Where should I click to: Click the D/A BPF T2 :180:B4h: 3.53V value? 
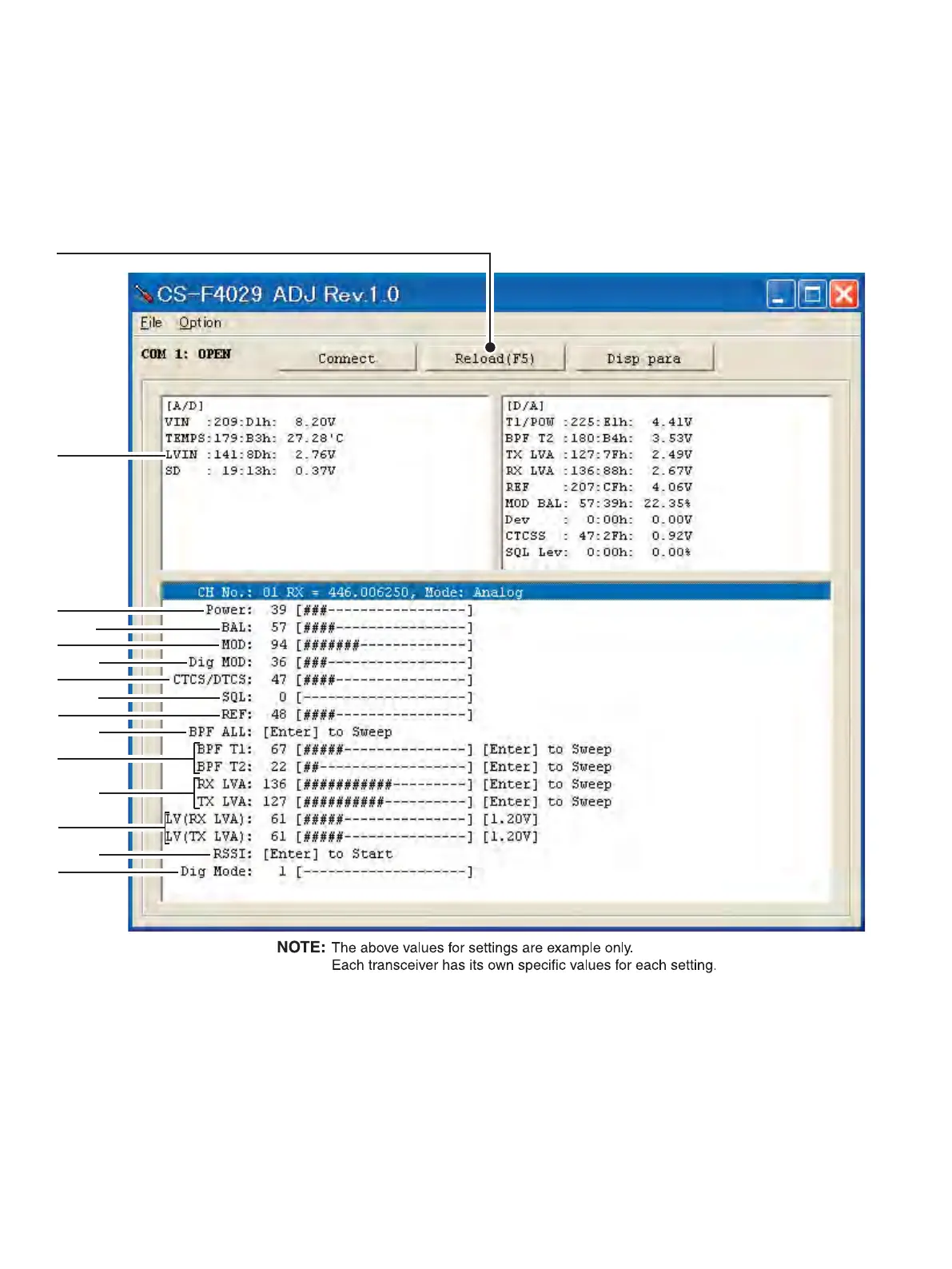pyautogui.click(x=599, y=438)
